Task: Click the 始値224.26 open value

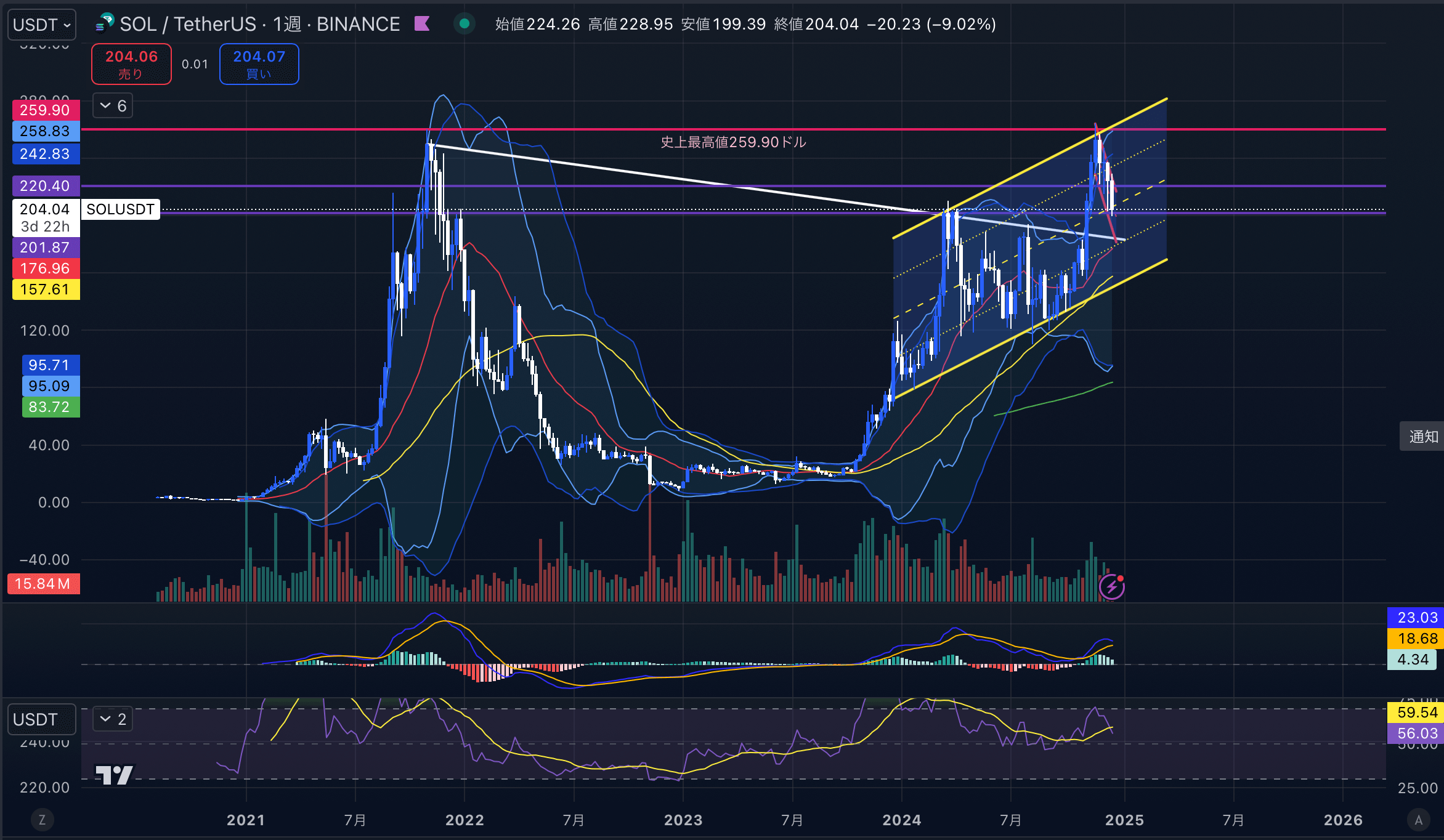Action: 538,24
